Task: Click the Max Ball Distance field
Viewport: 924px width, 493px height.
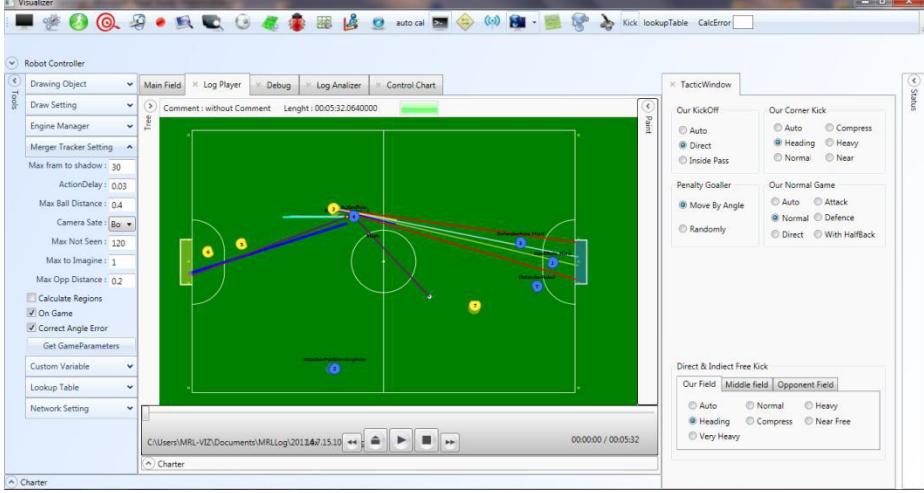Action: pos(122,205)
